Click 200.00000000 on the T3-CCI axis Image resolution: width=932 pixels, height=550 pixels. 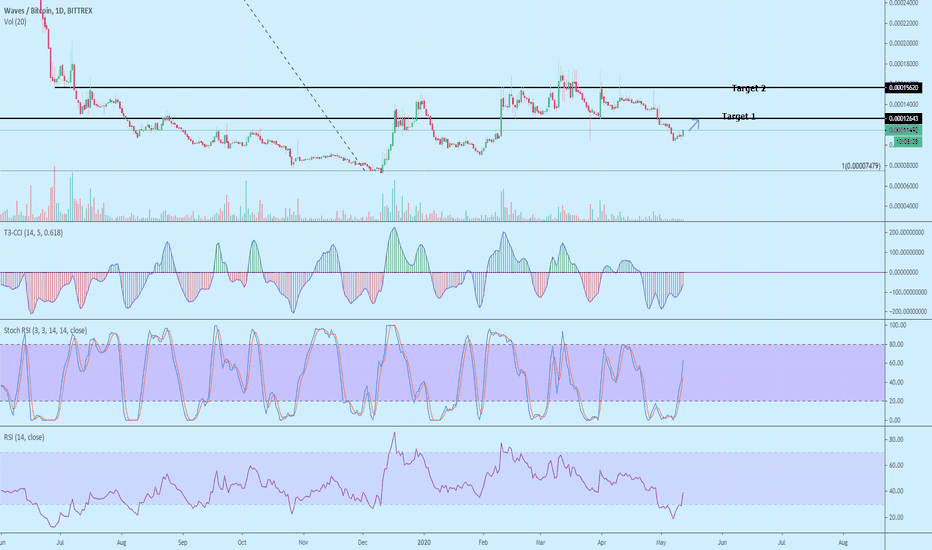(x=906, y=232)
